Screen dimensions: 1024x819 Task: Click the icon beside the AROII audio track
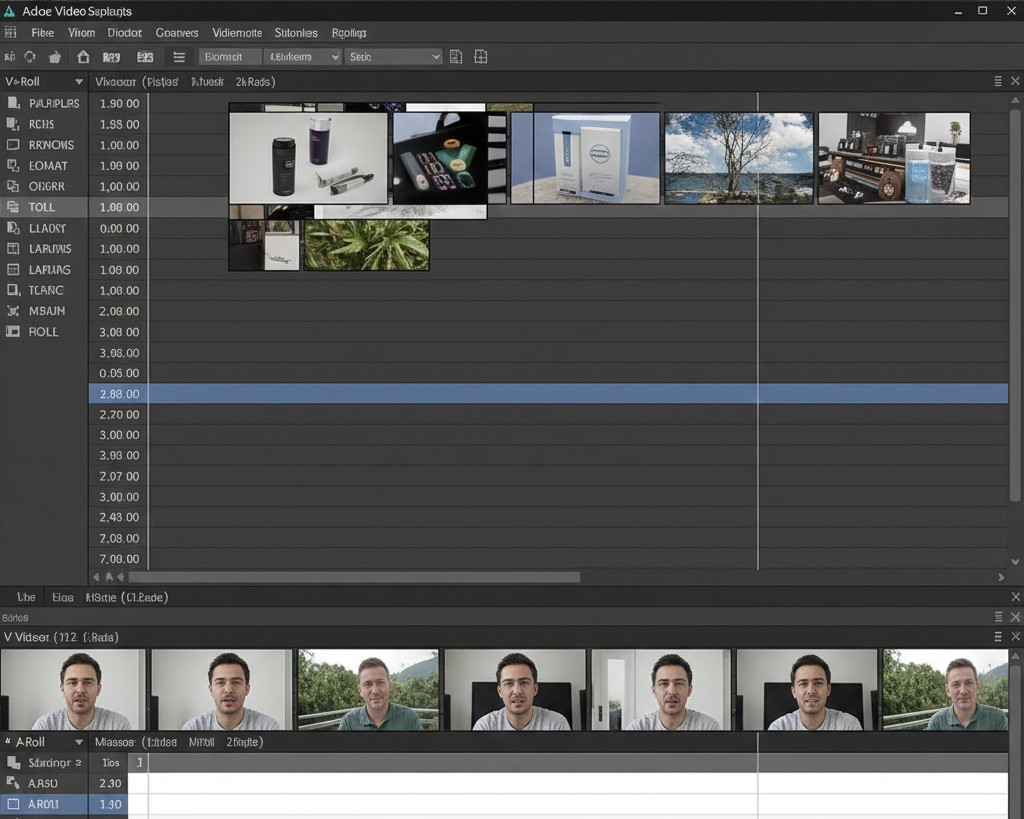pos(13,804)
